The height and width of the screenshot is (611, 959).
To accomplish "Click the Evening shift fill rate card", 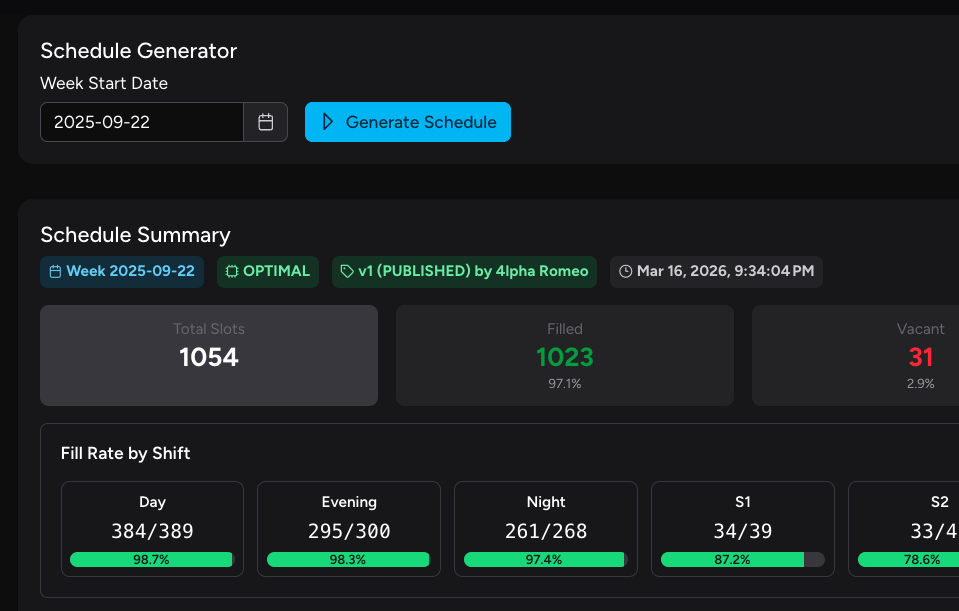I will [349, 528].
